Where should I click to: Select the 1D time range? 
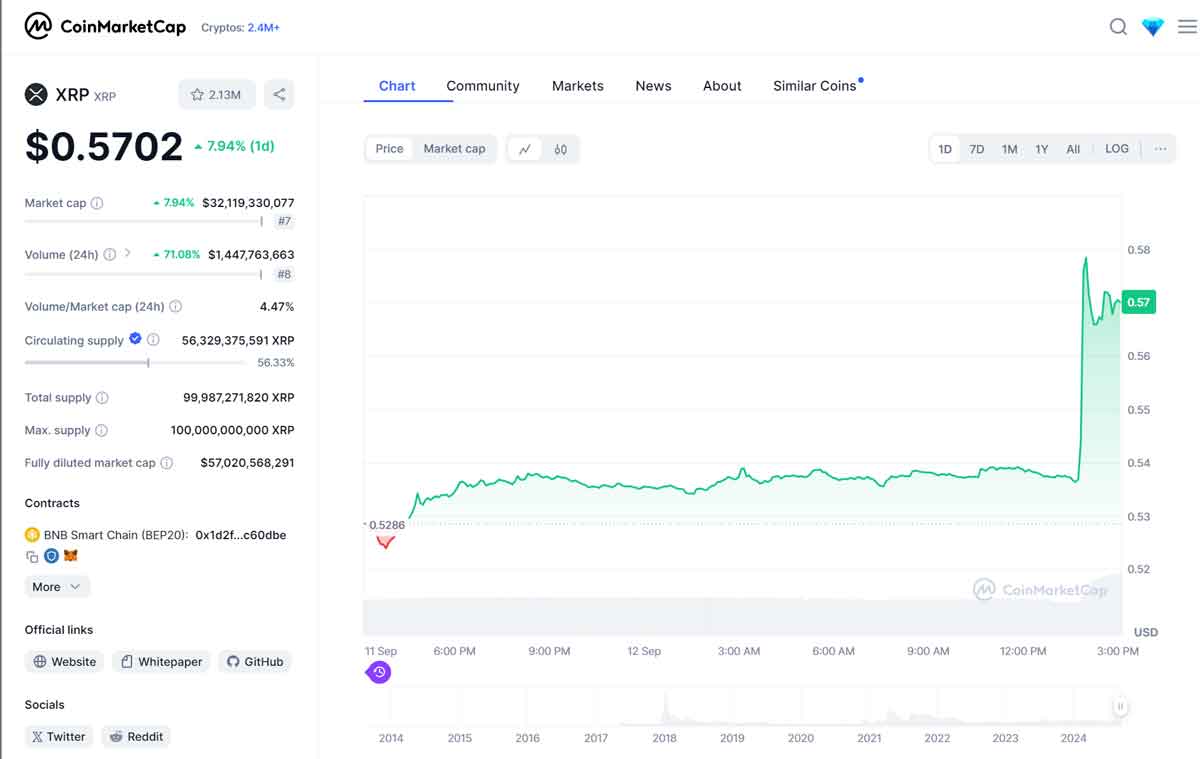[x=945, y=149]
